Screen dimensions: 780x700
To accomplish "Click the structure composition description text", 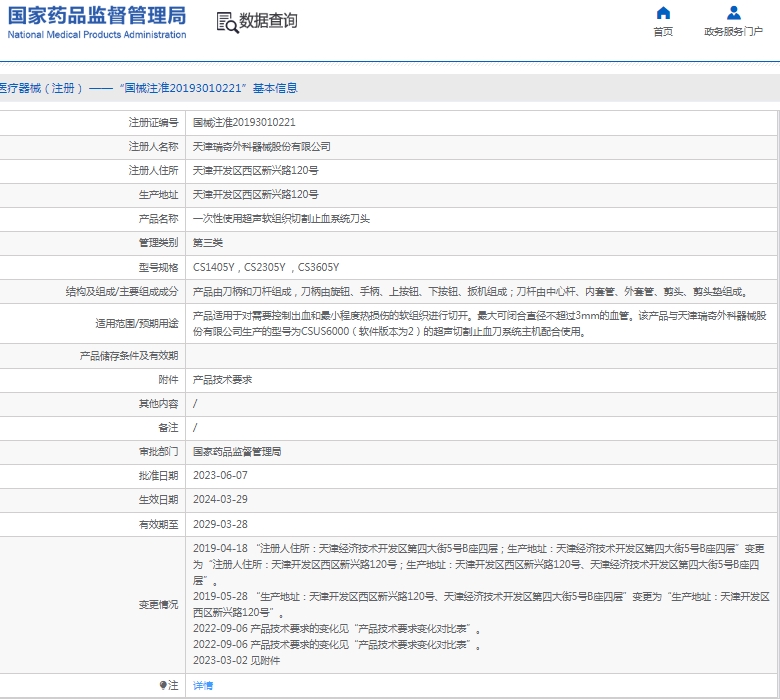I will pyautogui.click(x=471, y=292).
